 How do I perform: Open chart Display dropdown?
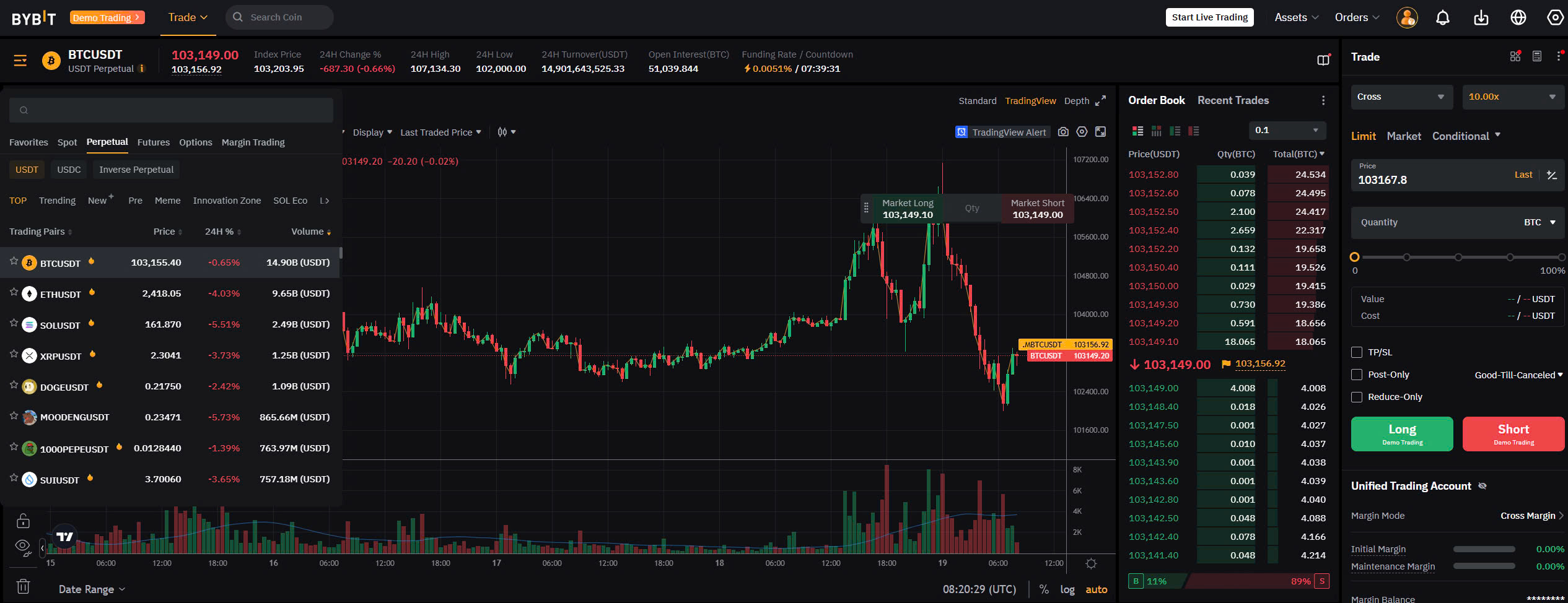point(372,132)
